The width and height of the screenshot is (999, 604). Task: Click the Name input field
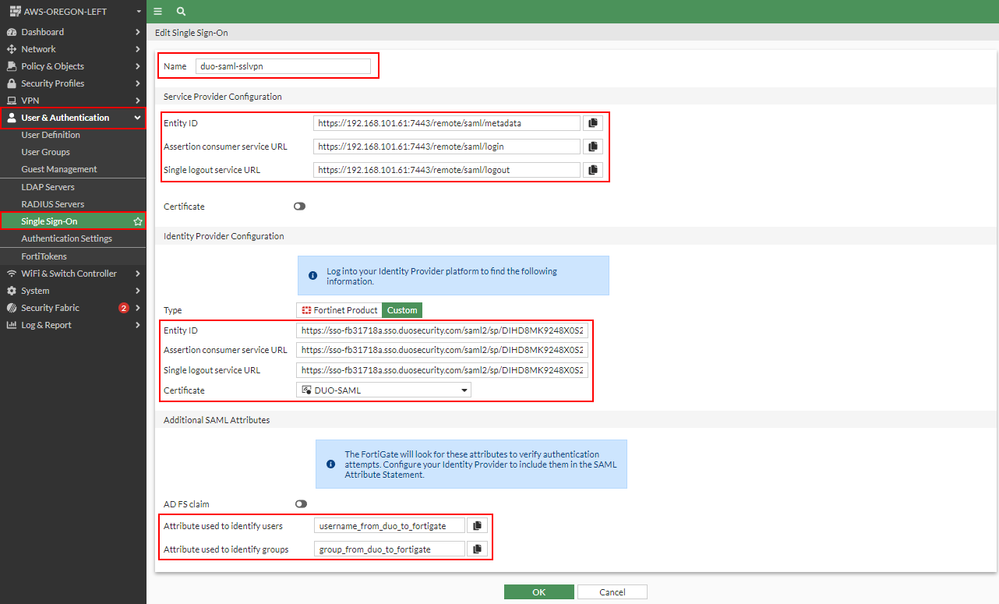coord(283,66)
